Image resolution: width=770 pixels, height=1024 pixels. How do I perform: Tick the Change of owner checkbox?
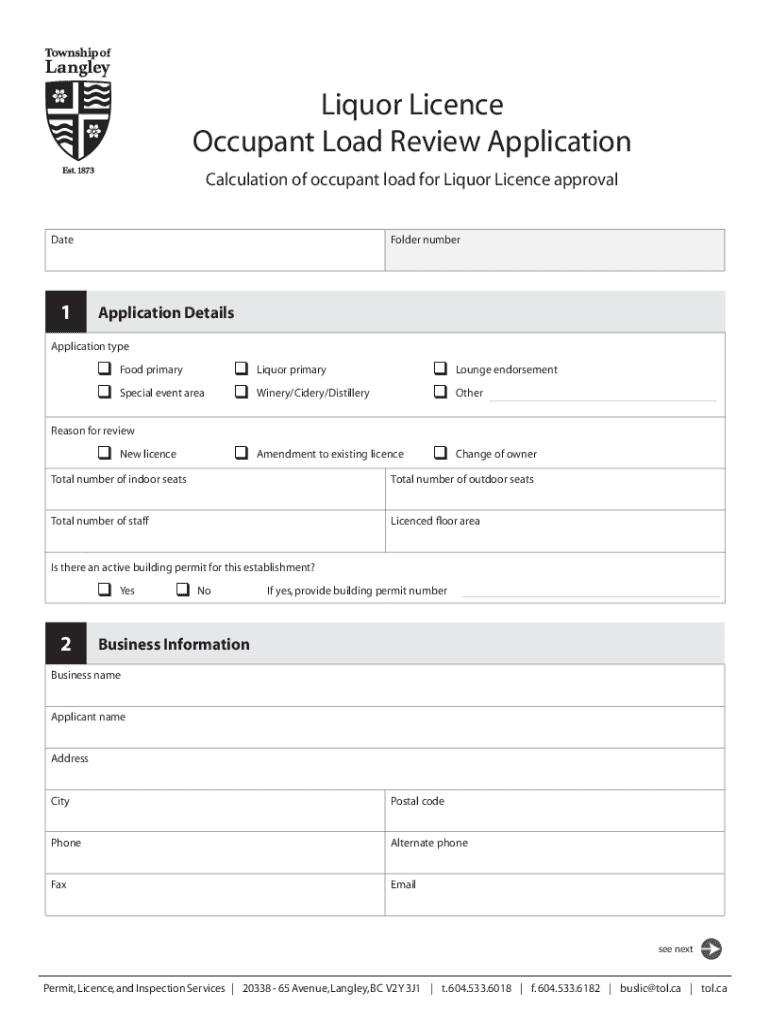point(440,453)
